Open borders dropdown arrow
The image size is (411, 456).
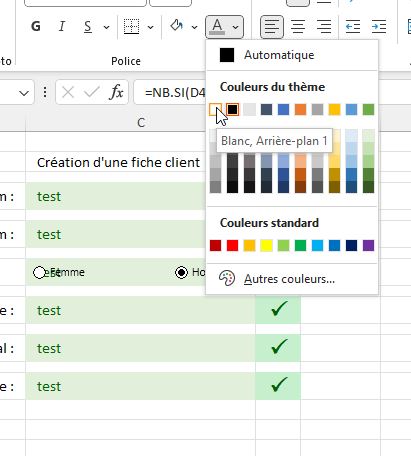pyautogui.click(x=150, y=27)
